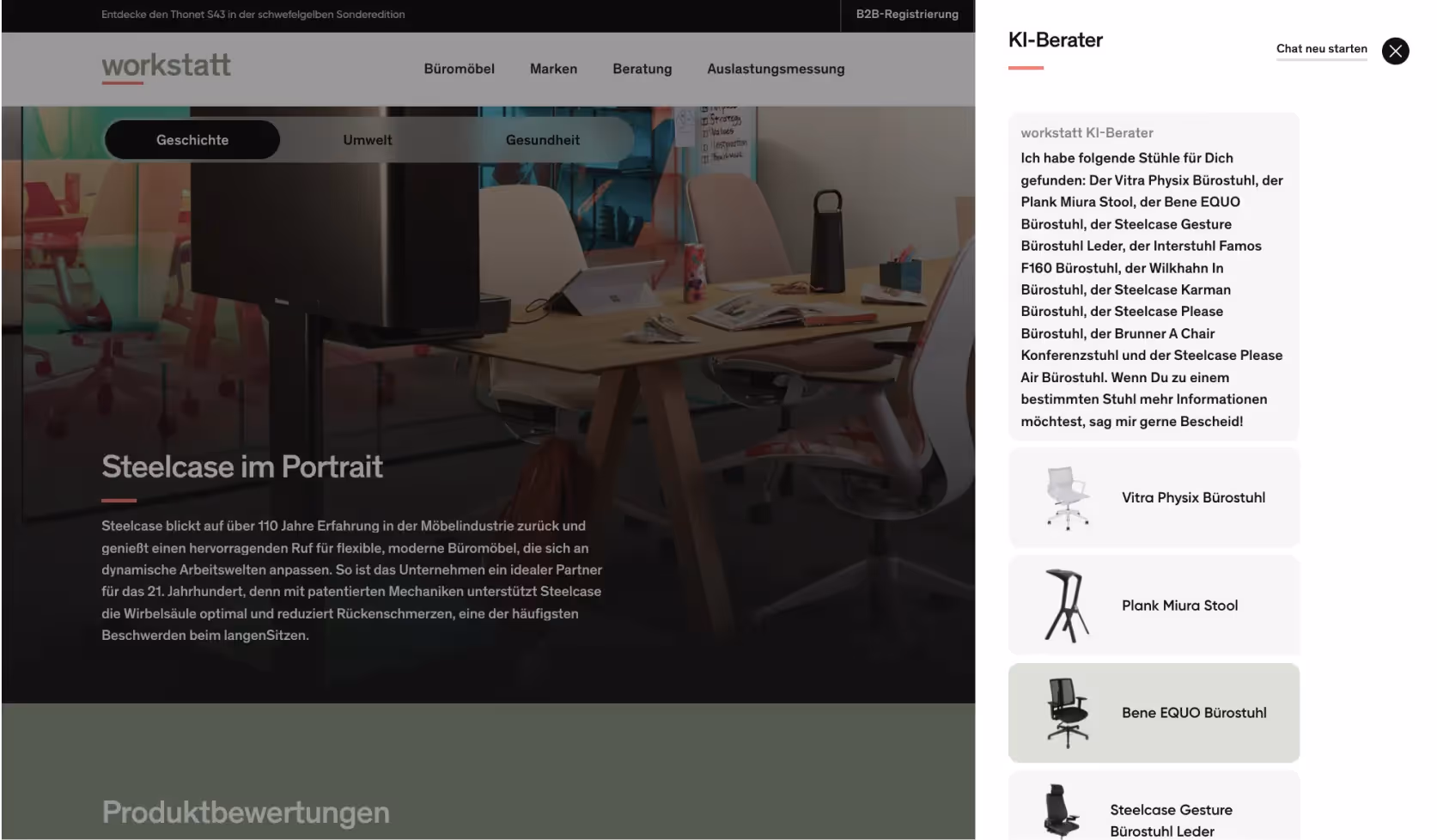1437x840 pixels.
Task: Click the KI-Berater panel title
Action: 1055,40
